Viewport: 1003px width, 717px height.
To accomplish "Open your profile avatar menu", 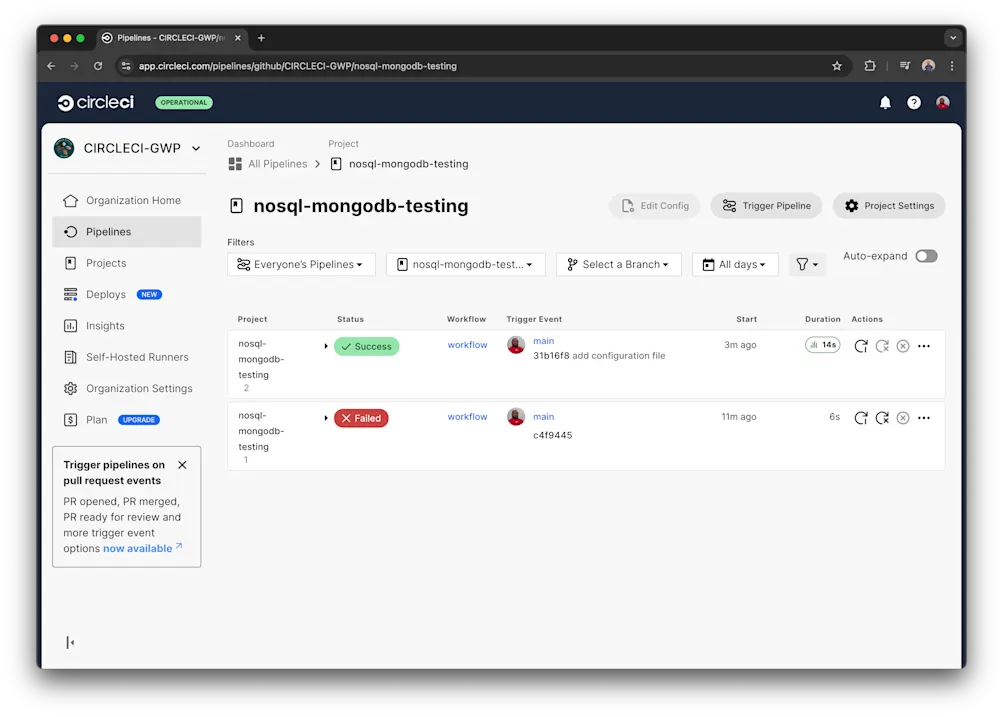I will [942, 102].
